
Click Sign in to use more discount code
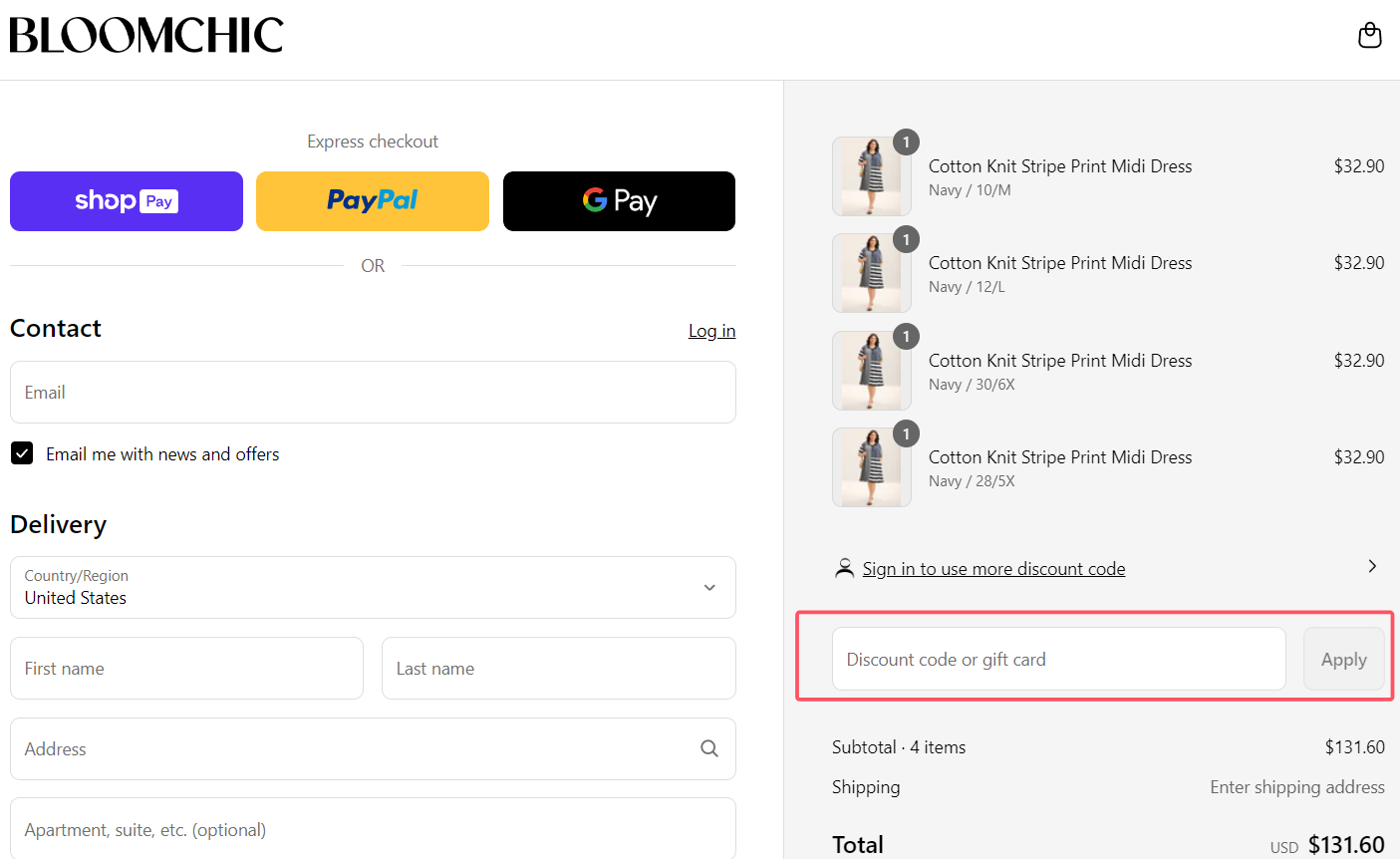pos(993,569)
